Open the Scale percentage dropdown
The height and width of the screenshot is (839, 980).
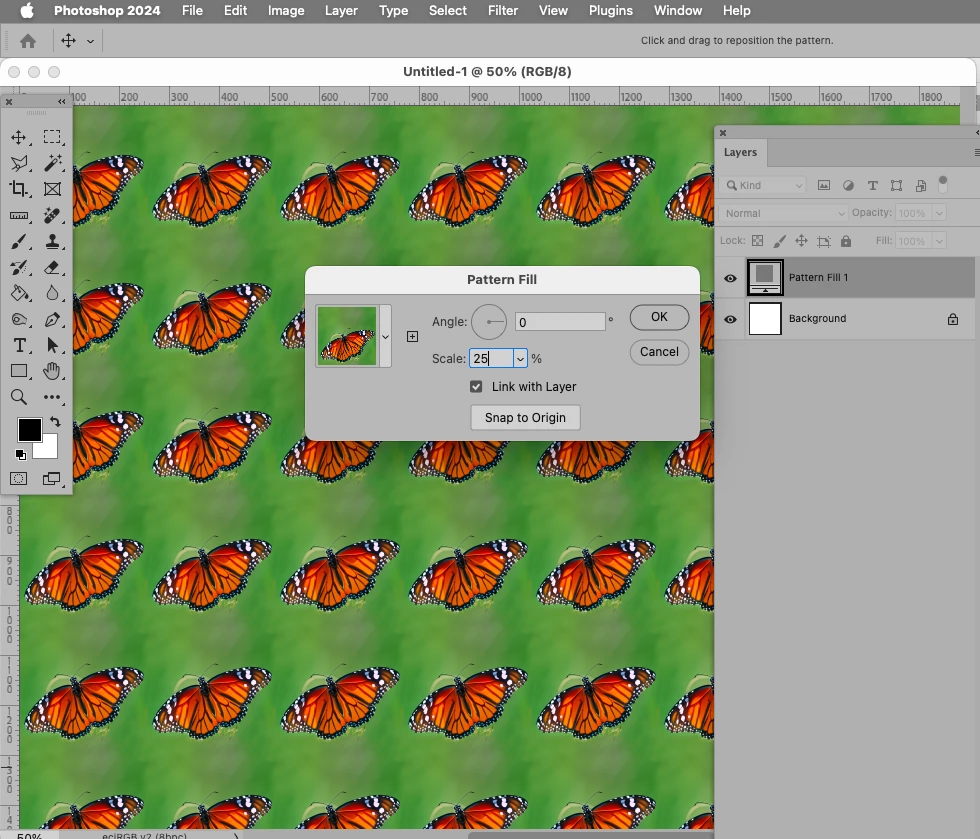pos(520,359)
